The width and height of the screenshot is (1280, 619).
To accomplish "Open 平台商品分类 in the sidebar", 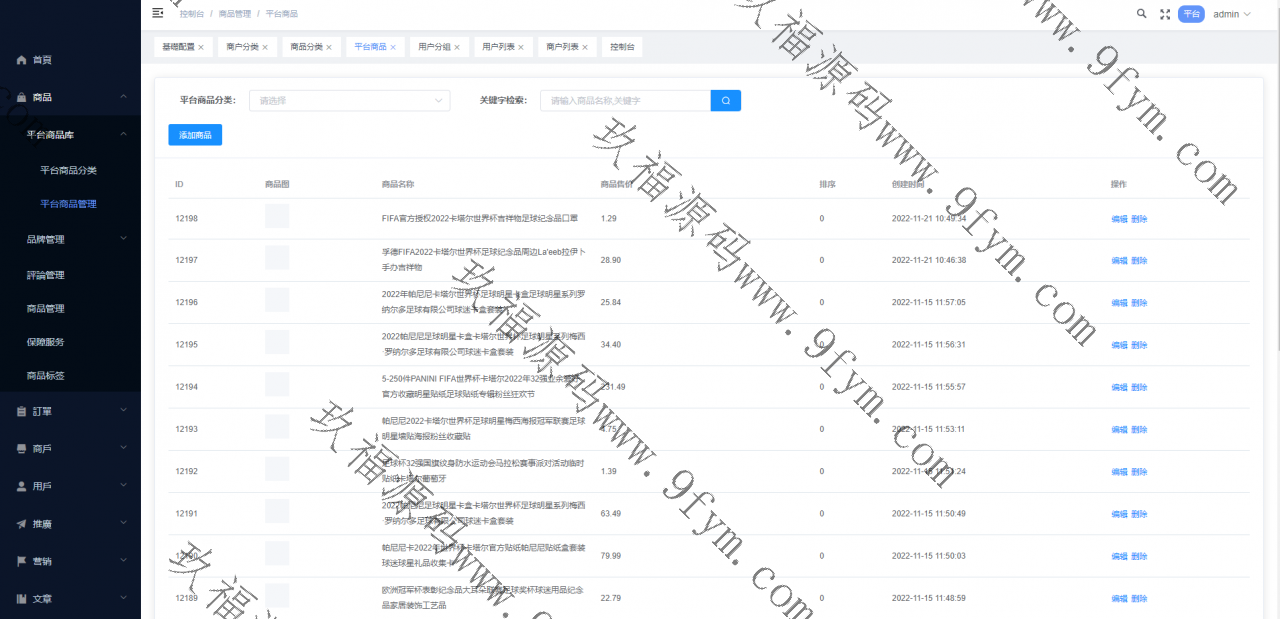I will click(x=68, y=170).
